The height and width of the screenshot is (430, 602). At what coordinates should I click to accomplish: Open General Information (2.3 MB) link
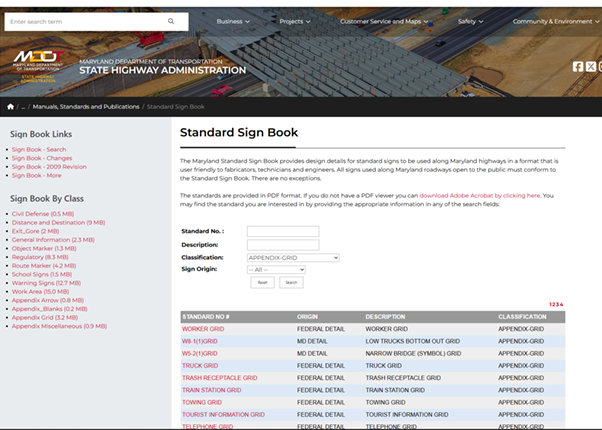53,240
